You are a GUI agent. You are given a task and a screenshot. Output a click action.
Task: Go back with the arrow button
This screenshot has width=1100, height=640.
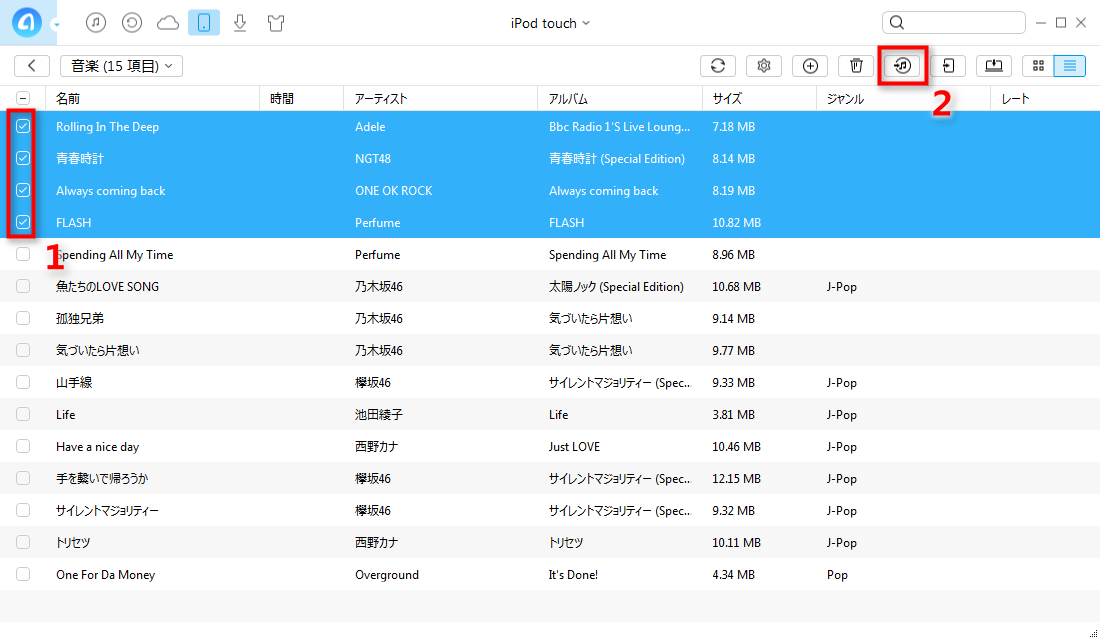[x=32, y=65]
